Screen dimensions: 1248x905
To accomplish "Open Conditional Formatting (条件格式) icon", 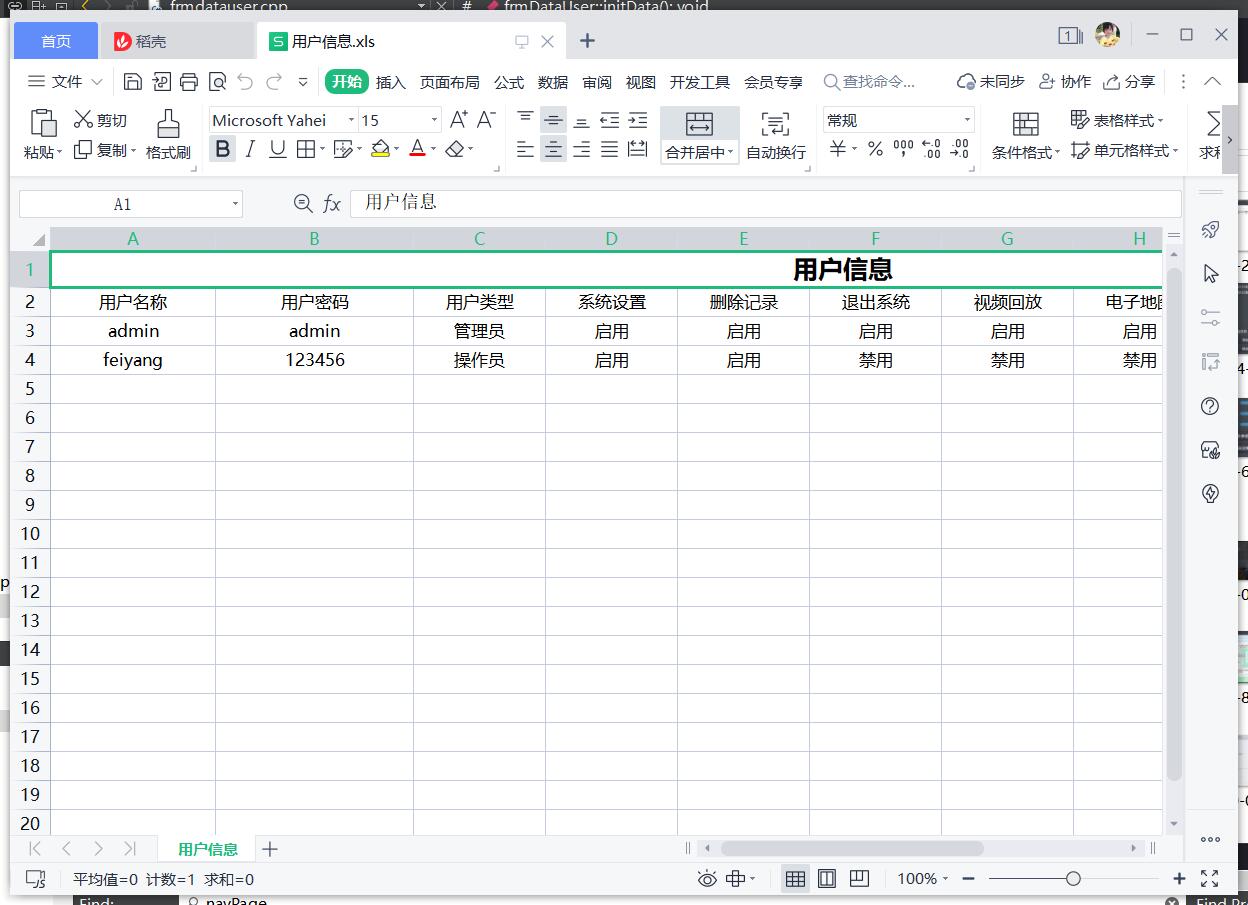I will (x=1025, y=124).
